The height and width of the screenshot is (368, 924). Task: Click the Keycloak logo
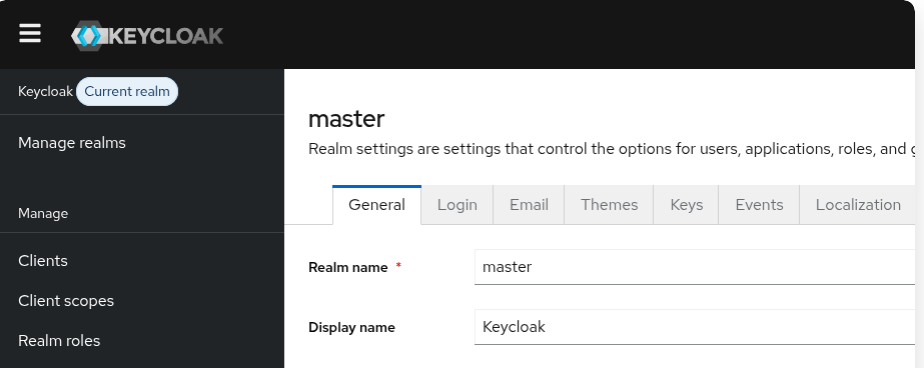point(147,36)
